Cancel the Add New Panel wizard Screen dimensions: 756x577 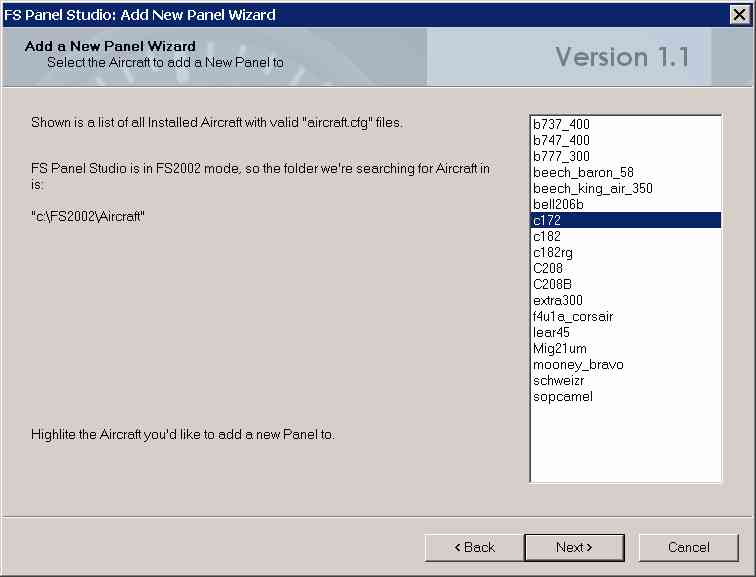coord(688,547)
